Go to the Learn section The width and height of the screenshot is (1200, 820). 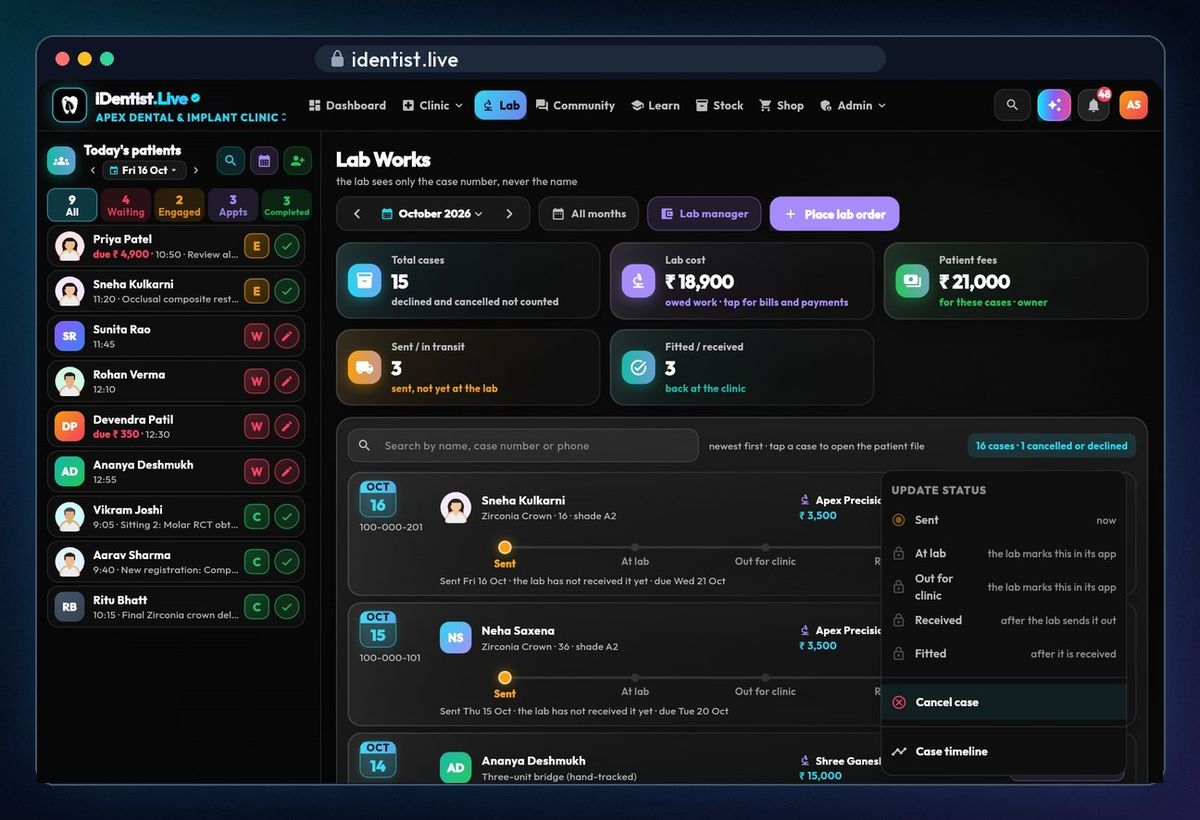pyautogui.click(x=655, y=105)
